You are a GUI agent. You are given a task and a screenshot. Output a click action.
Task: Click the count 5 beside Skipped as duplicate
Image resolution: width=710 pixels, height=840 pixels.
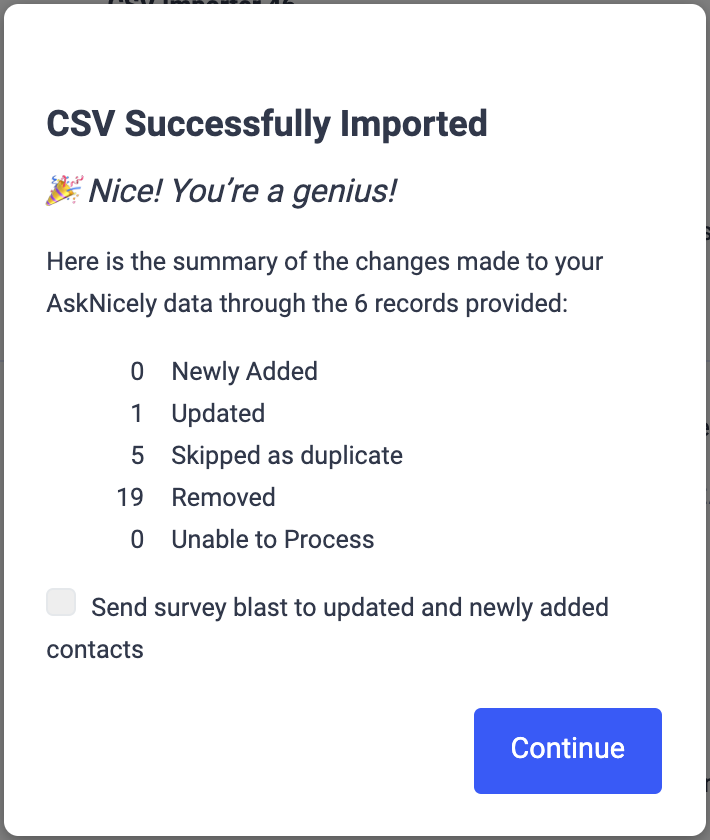click(x=137, y=456)
